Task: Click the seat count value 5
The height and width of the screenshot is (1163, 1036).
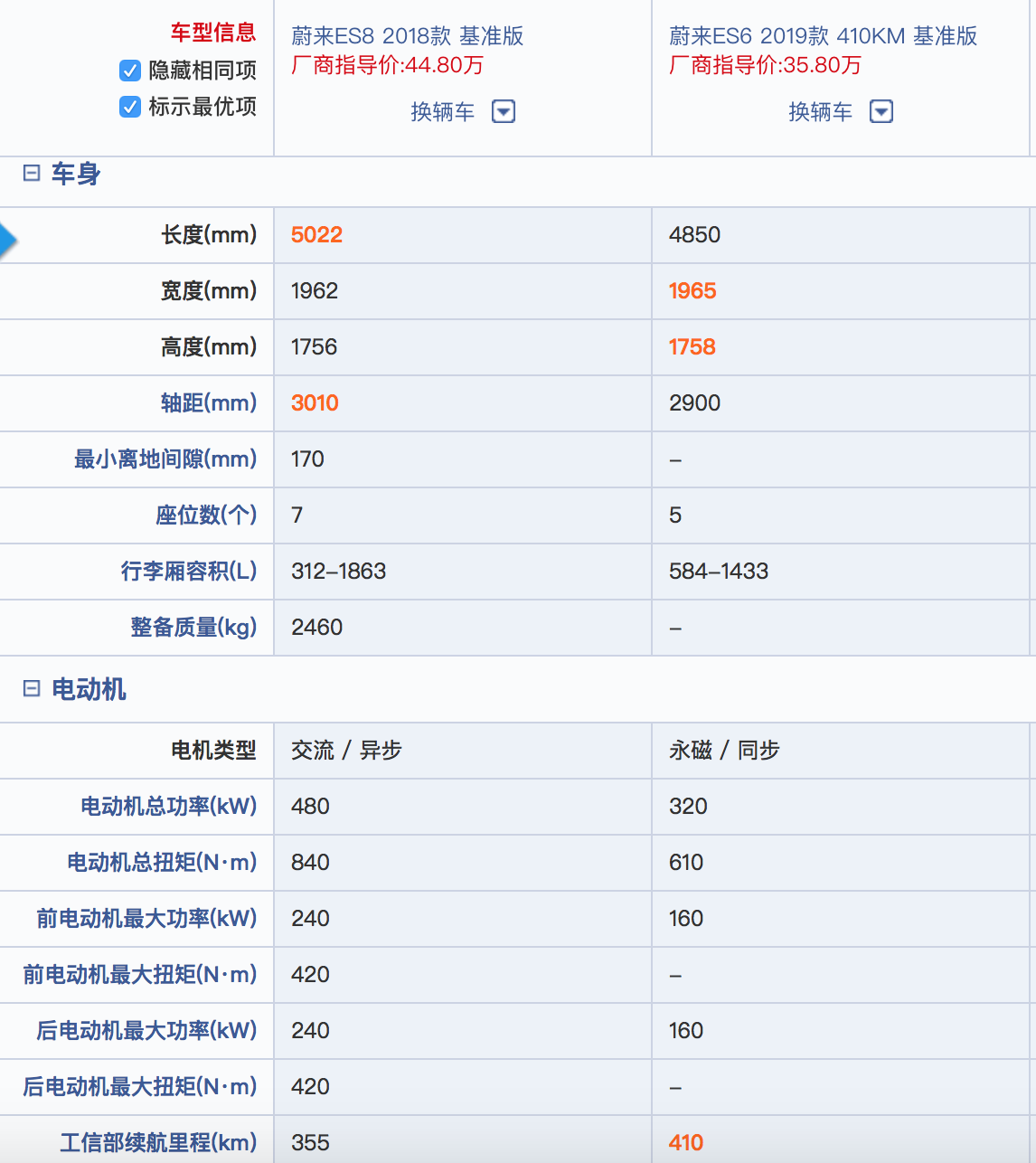Action: click(675, 515)
